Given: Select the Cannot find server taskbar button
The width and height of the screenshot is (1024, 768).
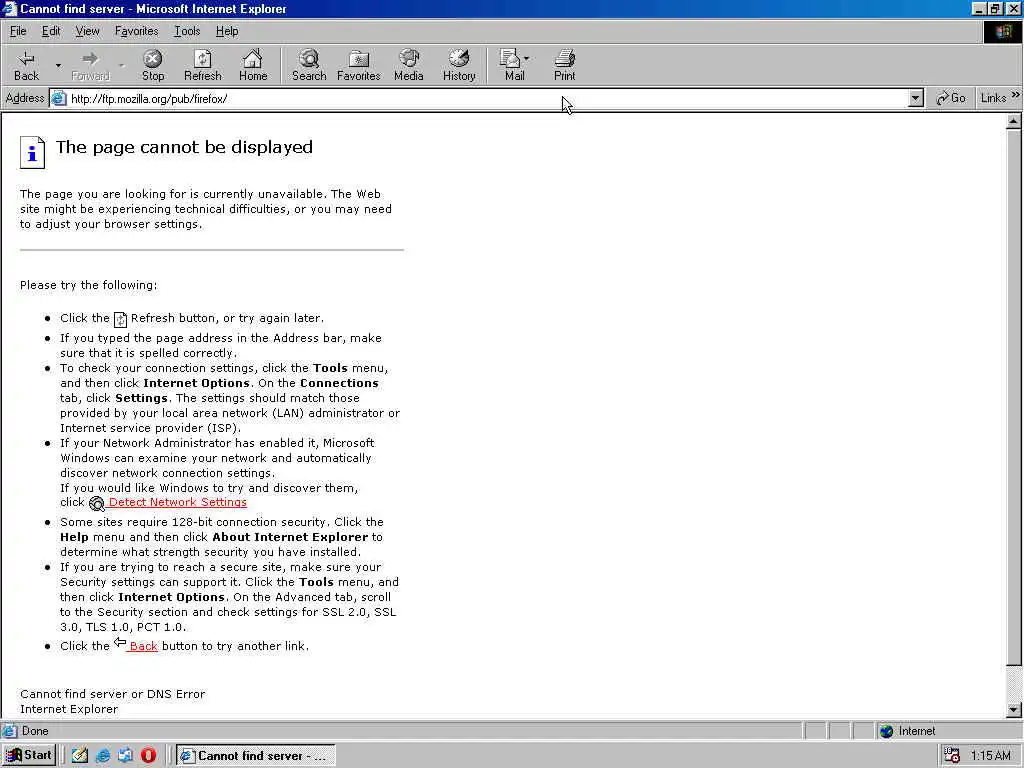Looking at the screenshot, I should coord(256,756).
